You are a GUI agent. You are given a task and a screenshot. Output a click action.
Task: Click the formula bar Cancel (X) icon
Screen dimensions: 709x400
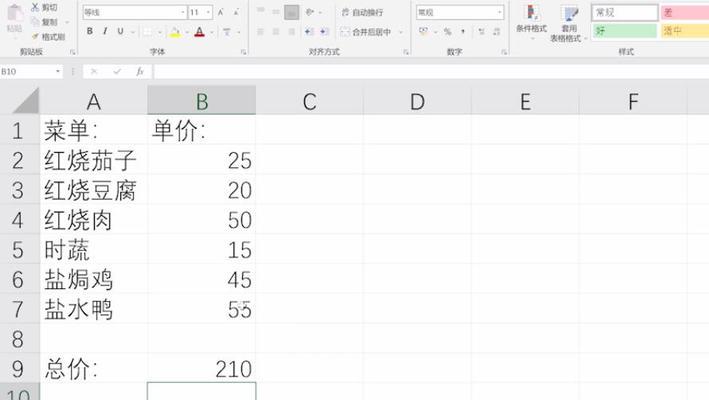(94, 71)
